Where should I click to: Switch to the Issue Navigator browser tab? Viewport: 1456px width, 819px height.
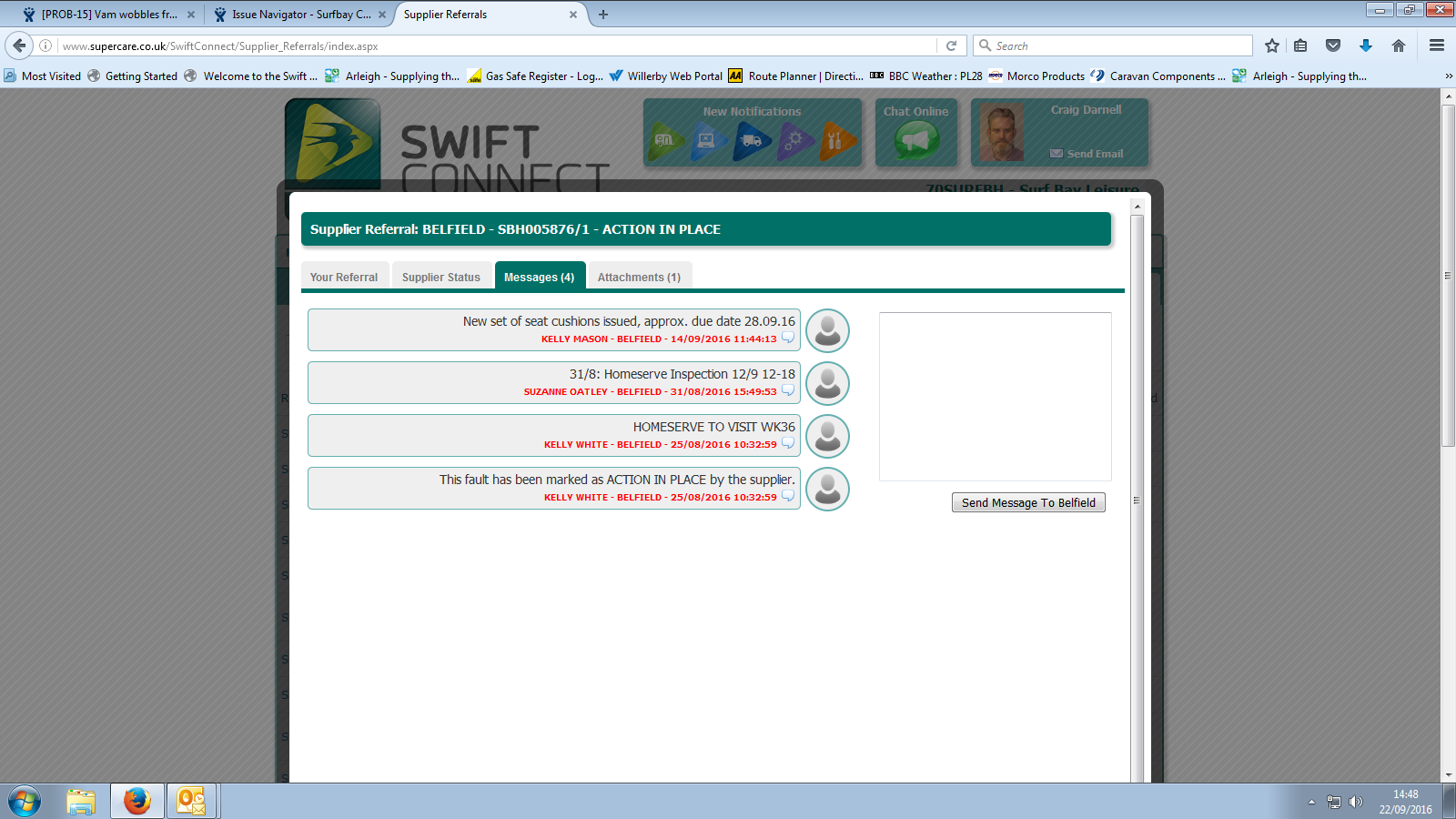click(300, 15)
